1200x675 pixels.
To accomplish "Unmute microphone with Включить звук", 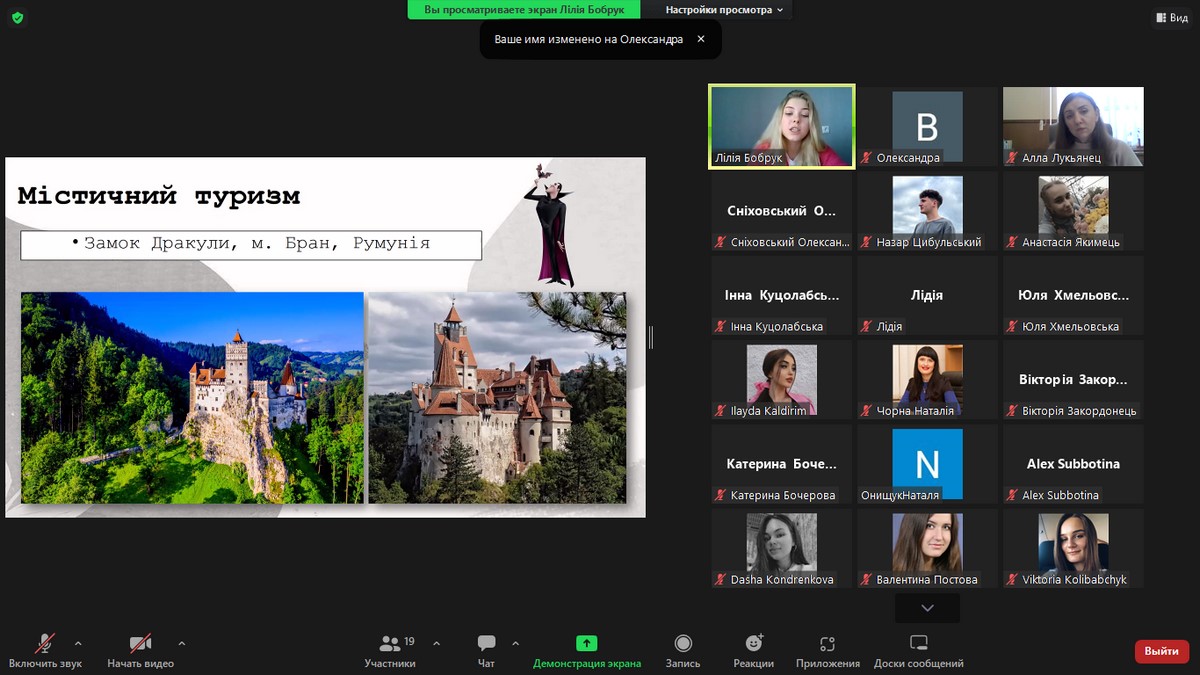I will (x=45, y=650).
